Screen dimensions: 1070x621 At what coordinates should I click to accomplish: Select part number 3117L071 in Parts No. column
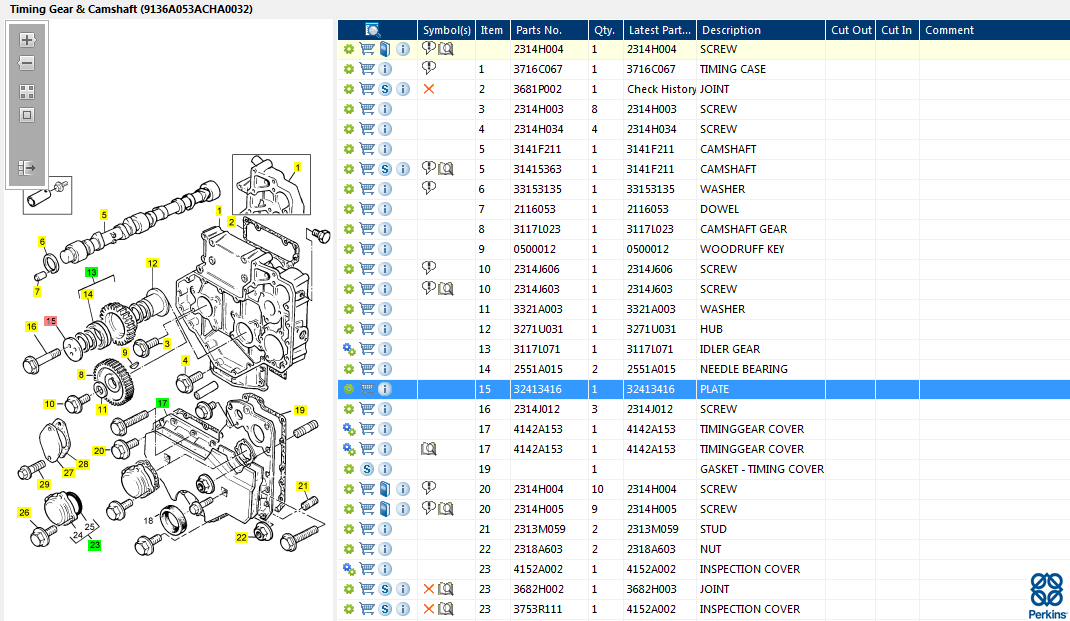[x=537, y=349]
